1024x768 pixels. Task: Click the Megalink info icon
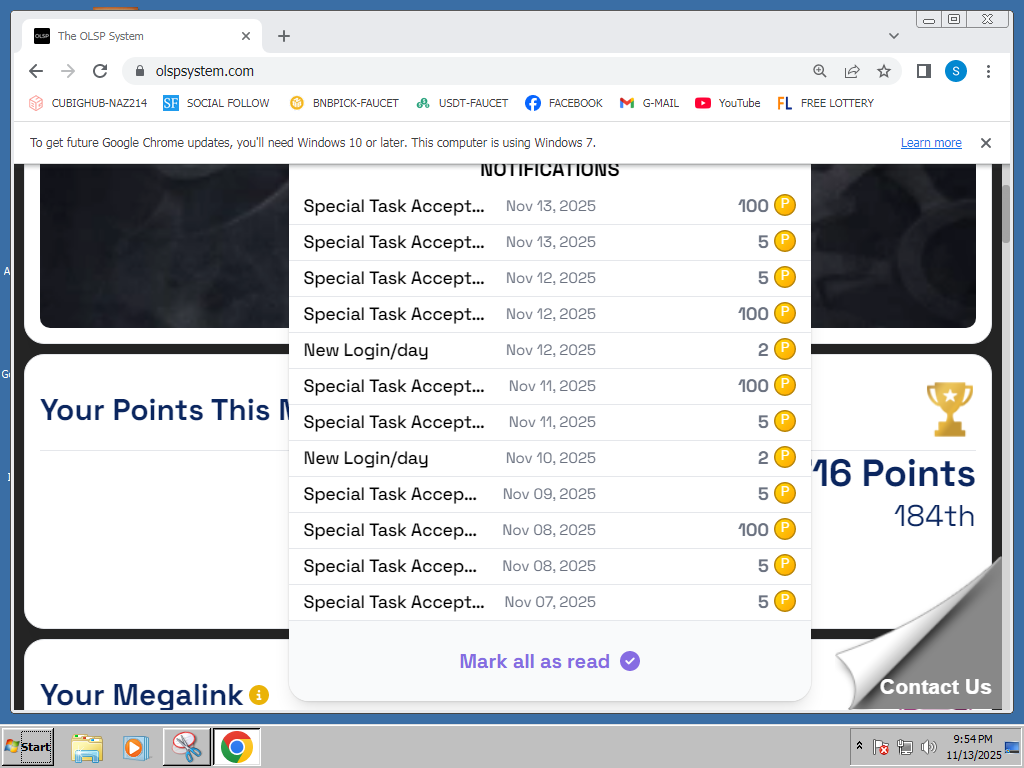(259, 694)
